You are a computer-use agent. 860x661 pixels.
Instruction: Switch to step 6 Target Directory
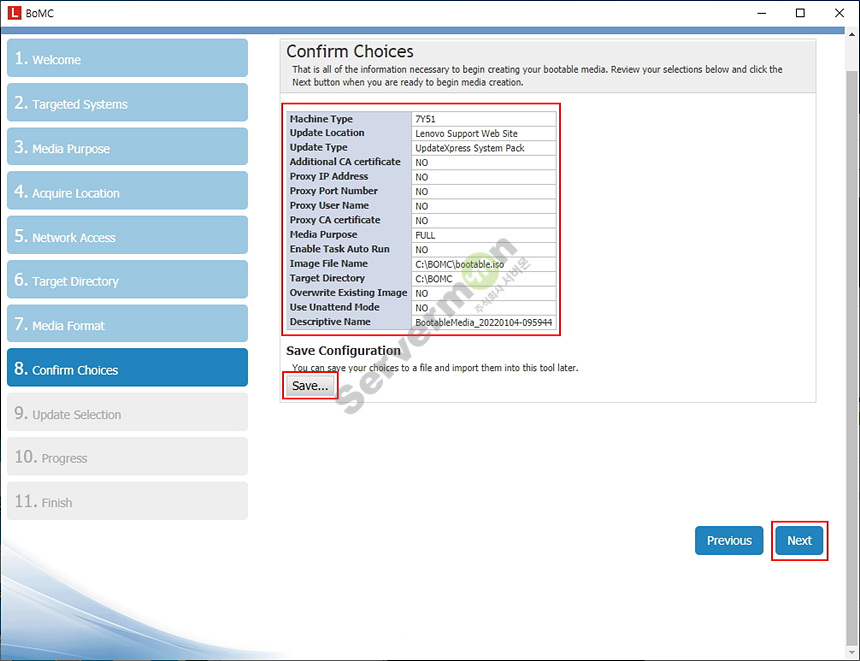coord(127,279)
